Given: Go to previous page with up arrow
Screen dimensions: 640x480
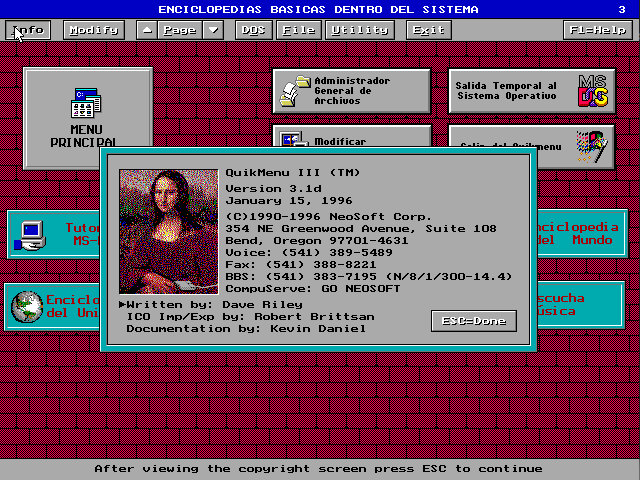Looking at the screenshot, I should tap(147, 30).
